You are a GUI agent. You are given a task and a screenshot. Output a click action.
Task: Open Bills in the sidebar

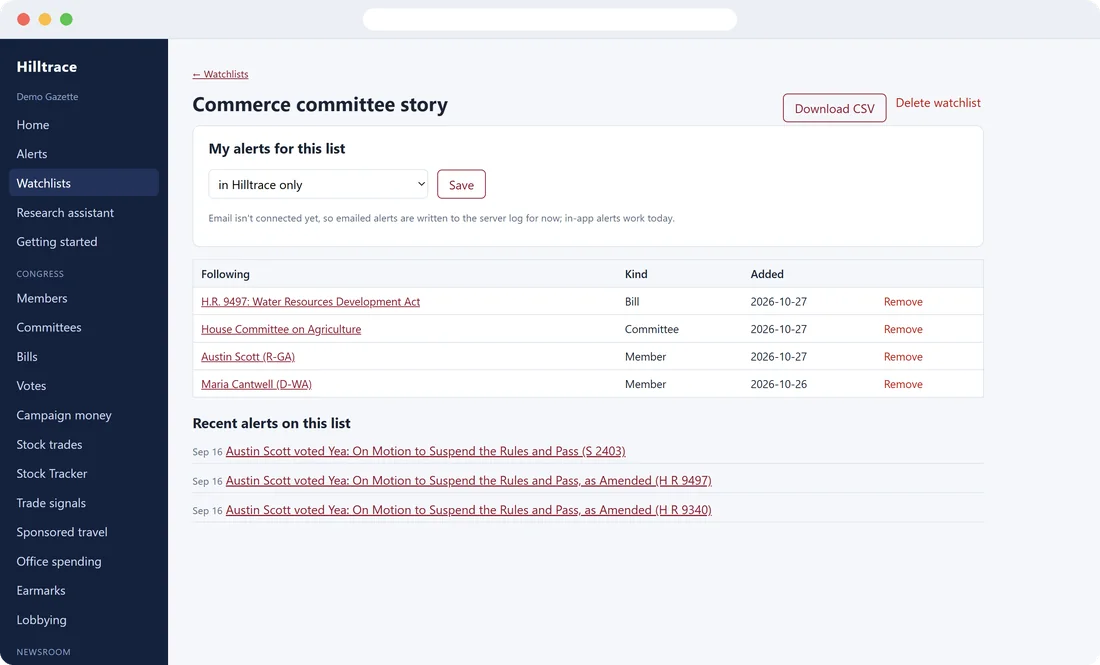[27, 356]
